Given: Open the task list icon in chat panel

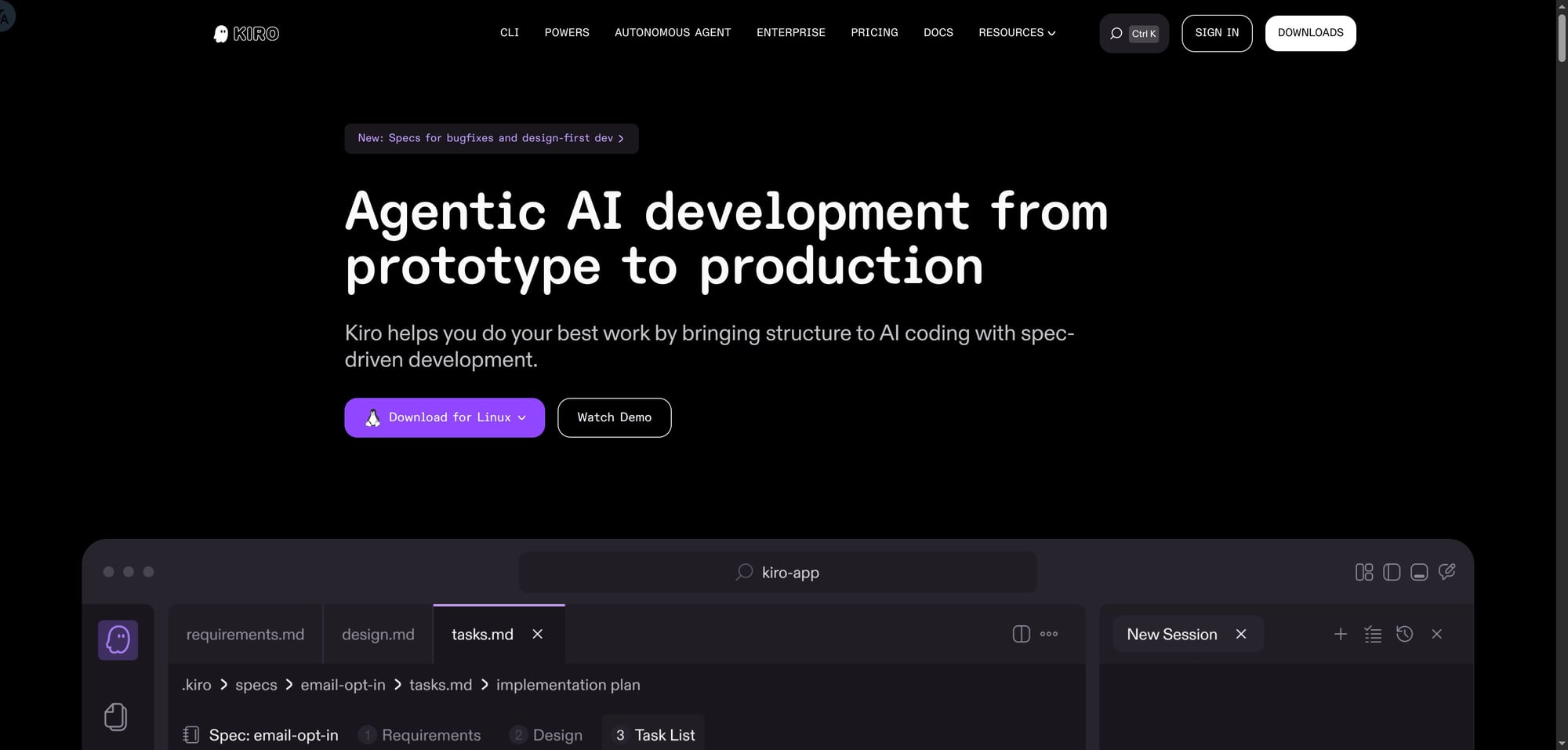Looking at the screenshot, I should point(1372,634).
